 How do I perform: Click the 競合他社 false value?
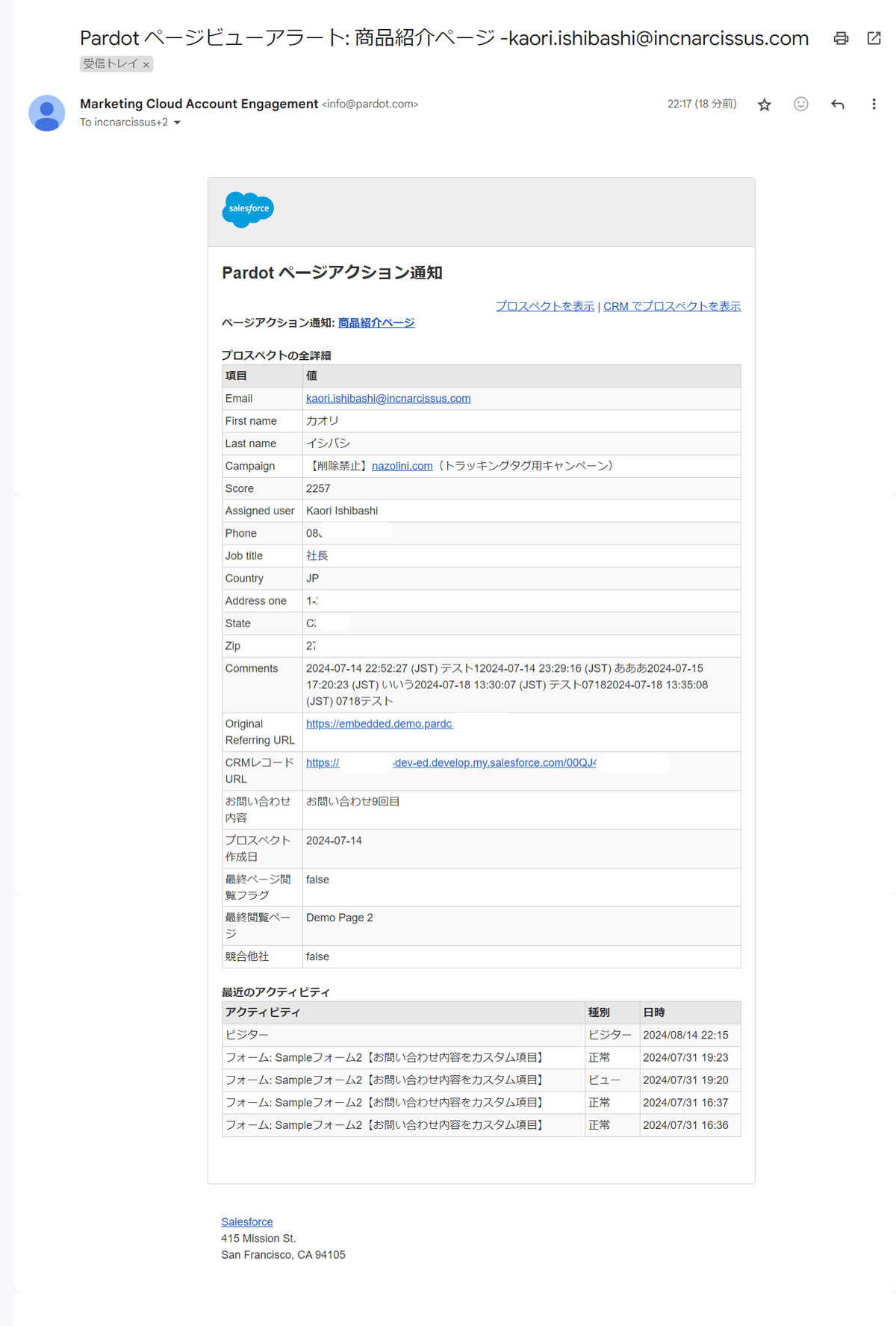(317, 956)
